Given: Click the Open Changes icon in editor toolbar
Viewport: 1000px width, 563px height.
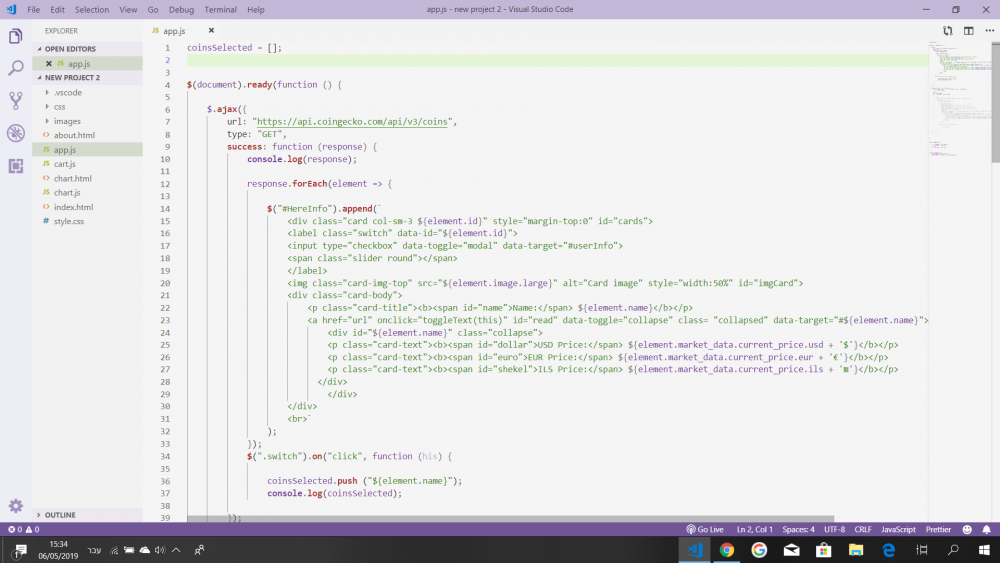Looking at the screenshot, I should point(948,31).
